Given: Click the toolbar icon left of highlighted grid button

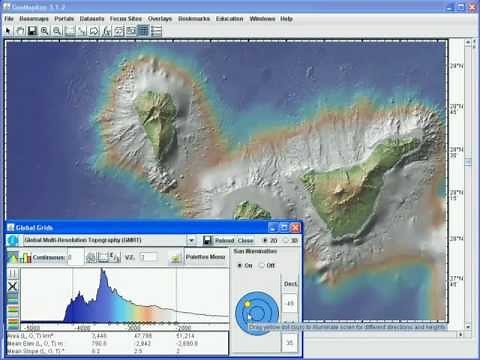Looking at the screenshot, I should (131, 31).
